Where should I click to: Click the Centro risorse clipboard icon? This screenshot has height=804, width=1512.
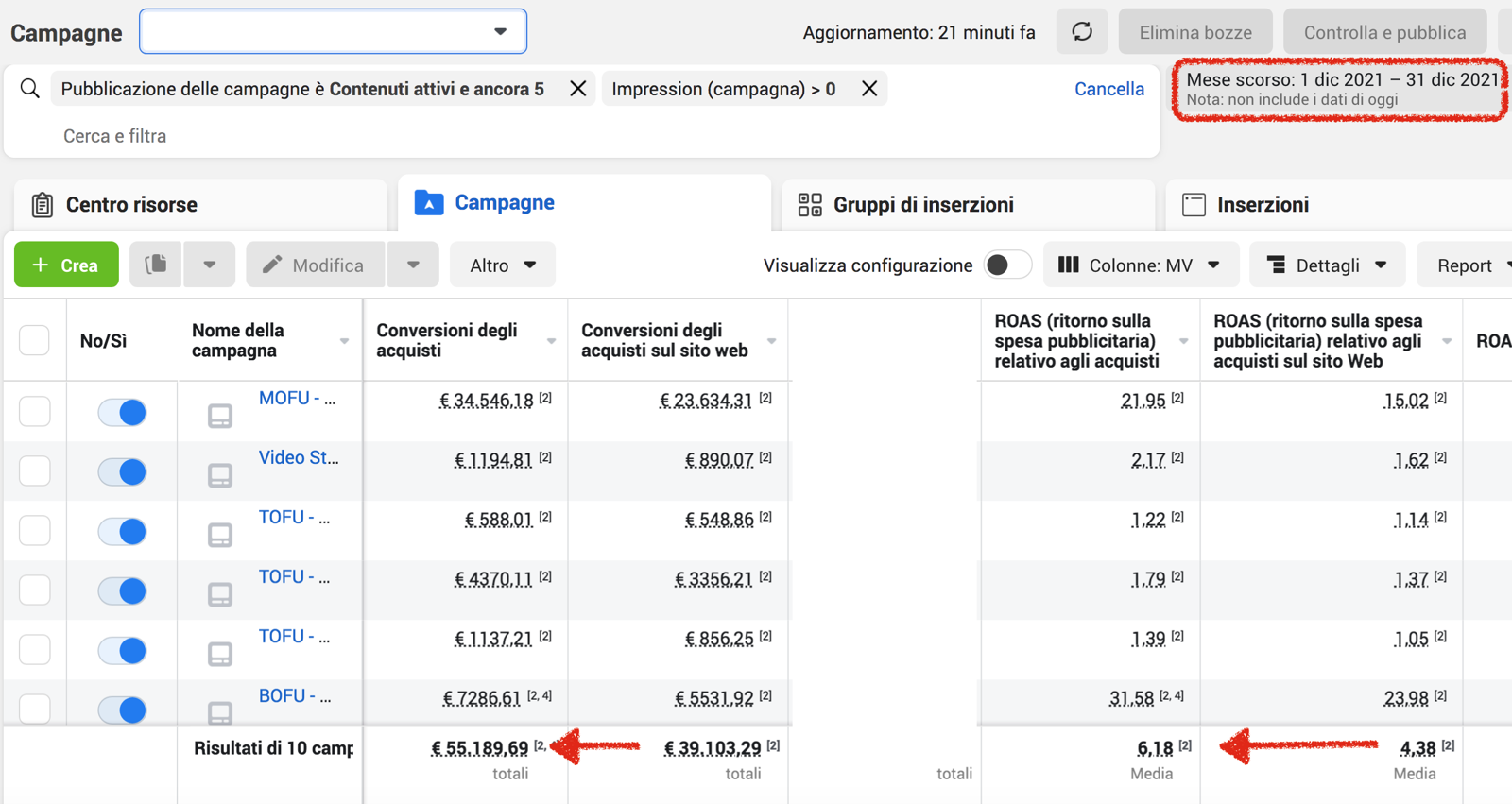pyautogui.click(x=43, y=204)
